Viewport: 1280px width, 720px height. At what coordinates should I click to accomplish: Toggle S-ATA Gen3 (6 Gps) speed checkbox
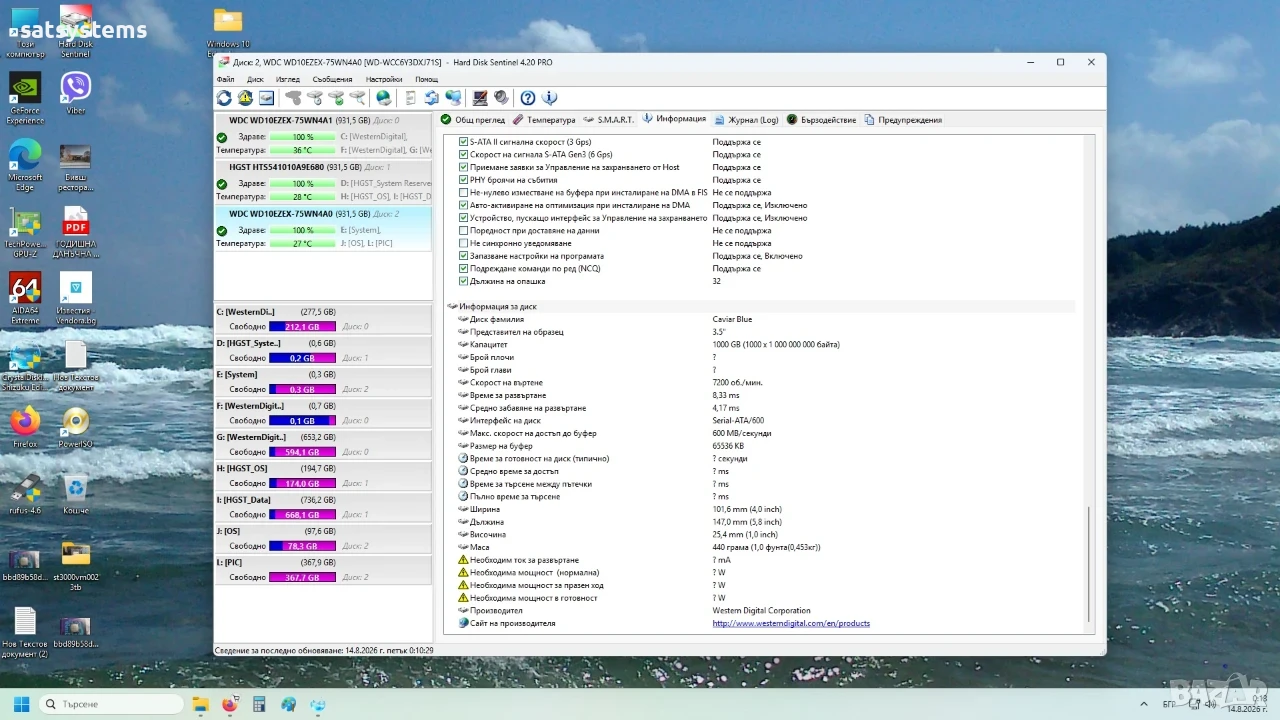(463, 155)
